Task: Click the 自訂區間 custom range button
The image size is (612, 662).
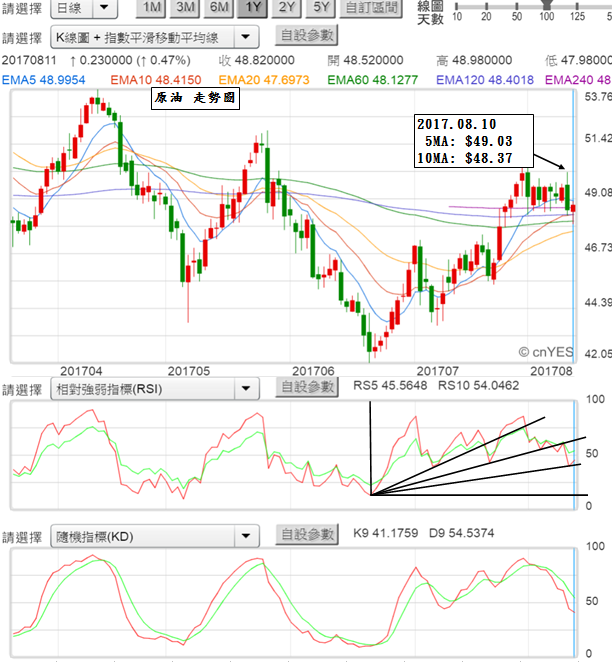Action: tap(371, 8)
